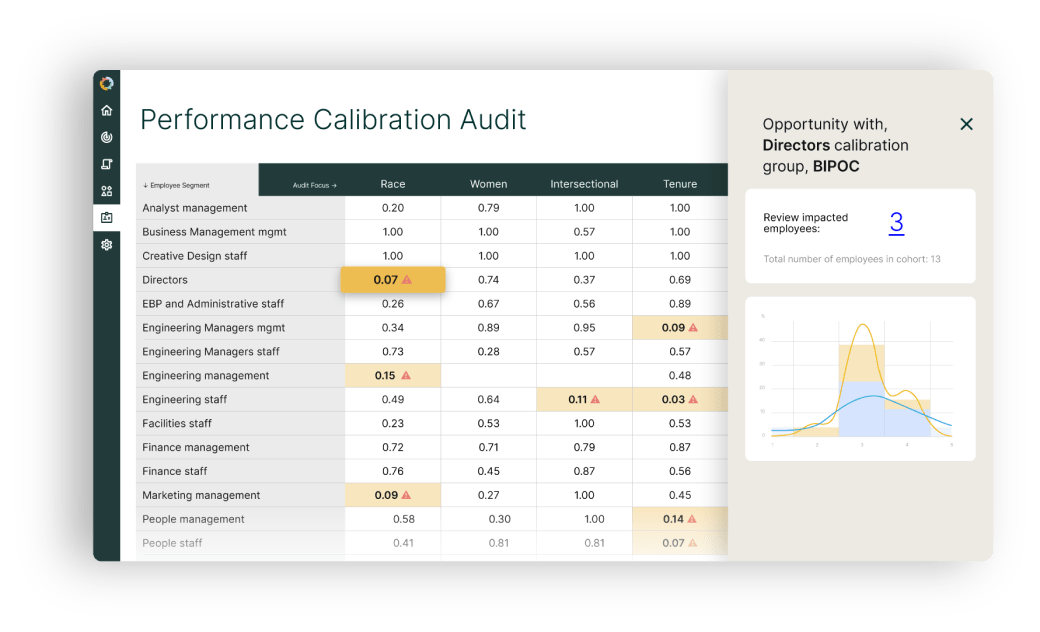Viewport: 1040px width, 632px height.
Task: Select the Women column header
Action: 489,184
